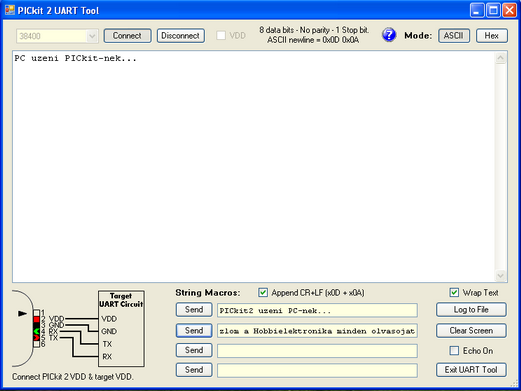Image resolution: width=521 pixels, height=391 pixels.
Task: Click the Target UART Circuit diagram box
Action: [x=121, y=329]
